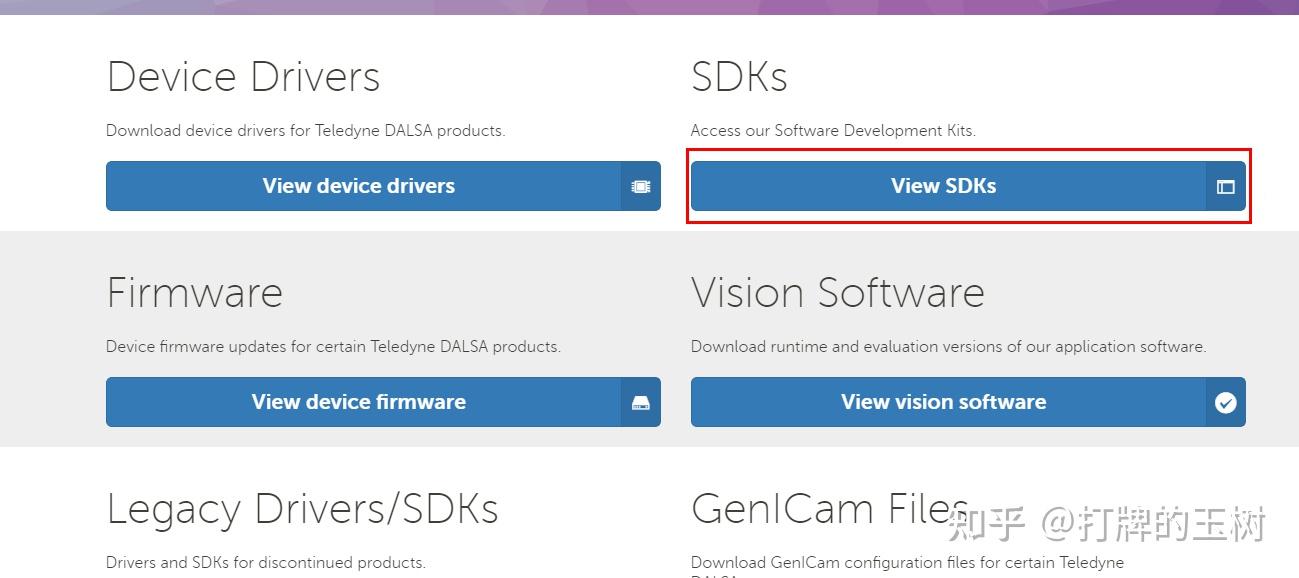
Task: Click the Firmware heading
Action: pos(194,293)
